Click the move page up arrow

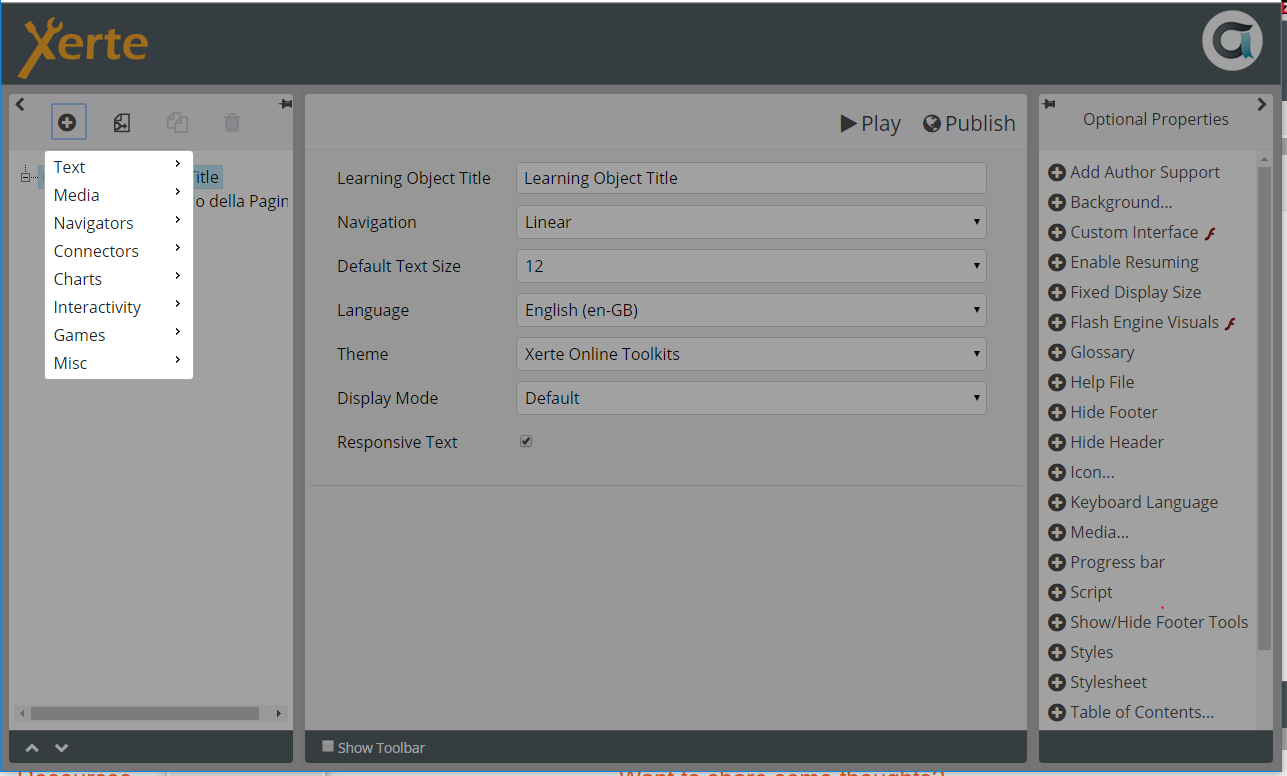tap(32, 748)
